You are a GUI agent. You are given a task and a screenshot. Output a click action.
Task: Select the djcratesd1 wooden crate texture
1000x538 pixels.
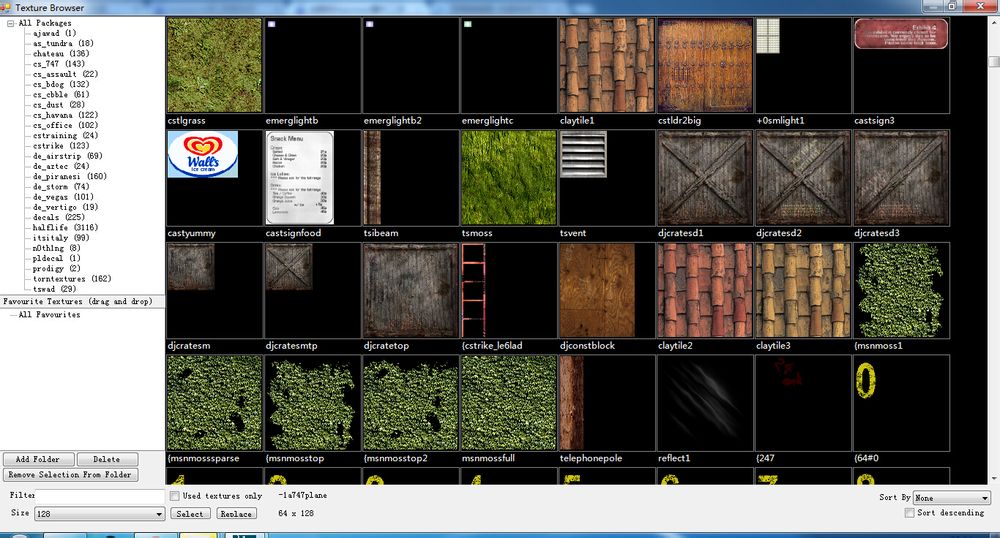(704, 177)
